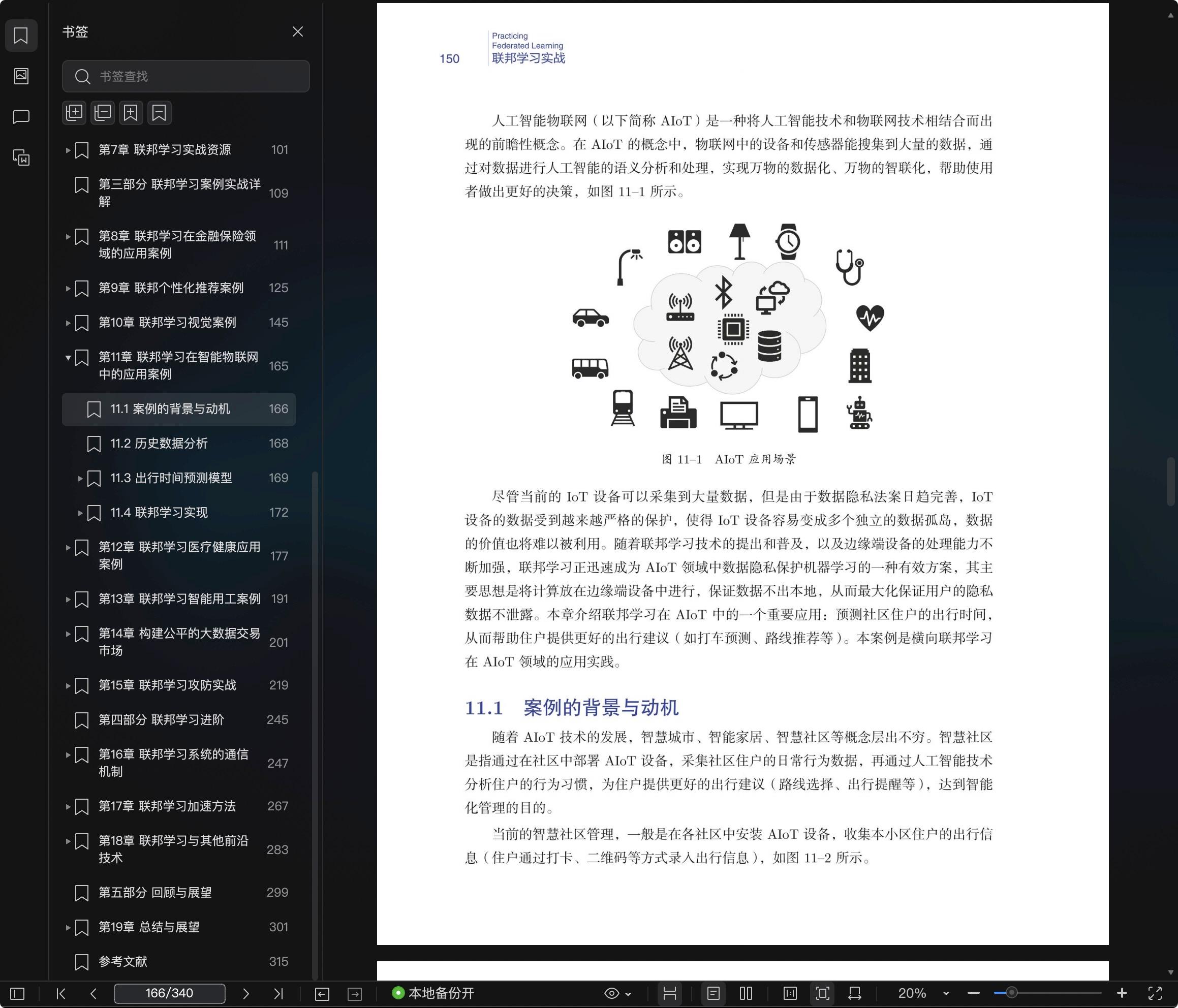Expand the 第7章 联邦学习实战资源 bookmark
Image resolution: width=1178 pixels, height=1008 pixels.
click(68, 150)
